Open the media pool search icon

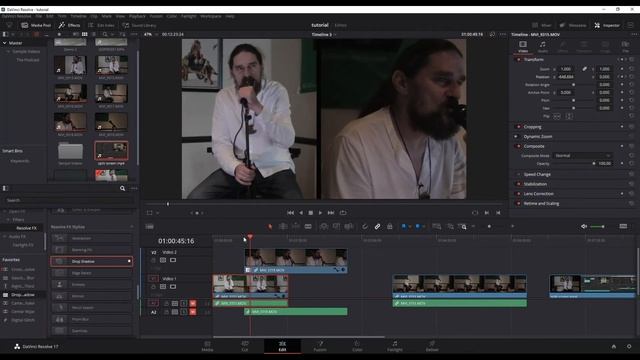tap(105, 34)
